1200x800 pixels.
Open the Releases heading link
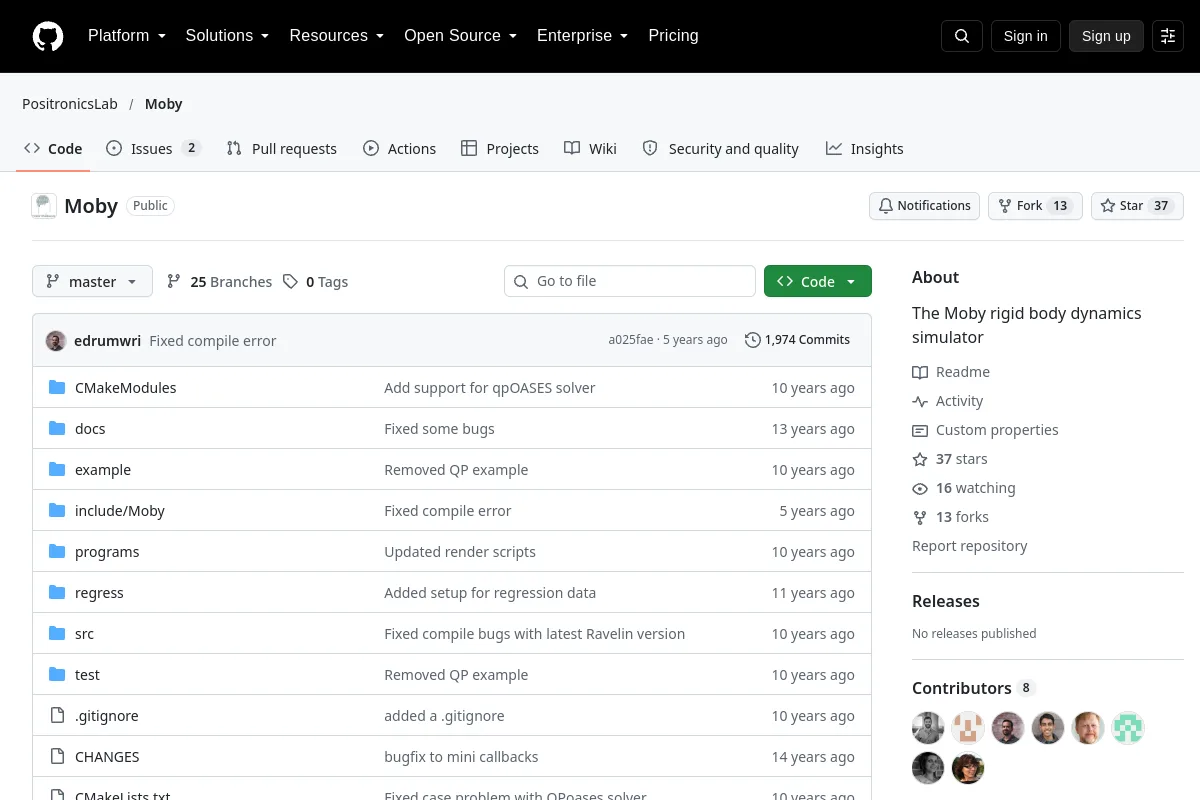tap(946, 601)
